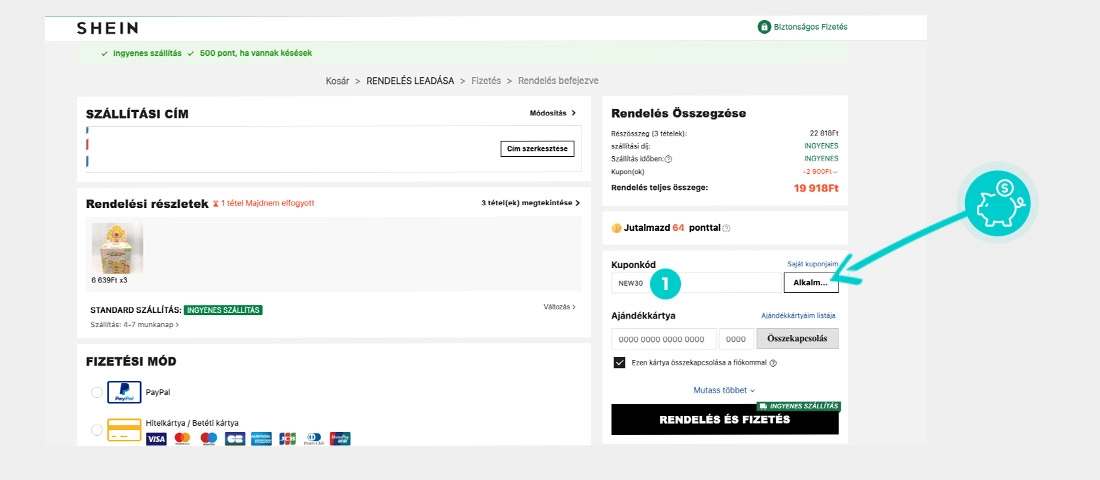The height and width of the screenshot is (480, 1100).
Task: Click help icon beside card linking checkbox
Action: pyautogui.click(x=773, y=364)
